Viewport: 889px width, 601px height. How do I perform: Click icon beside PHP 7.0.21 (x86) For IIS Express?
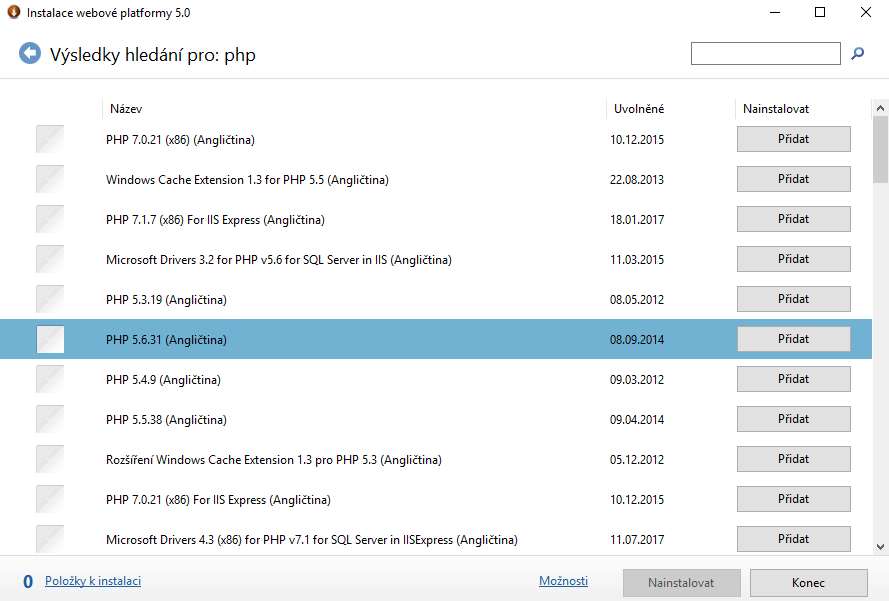tap(50, 499)
